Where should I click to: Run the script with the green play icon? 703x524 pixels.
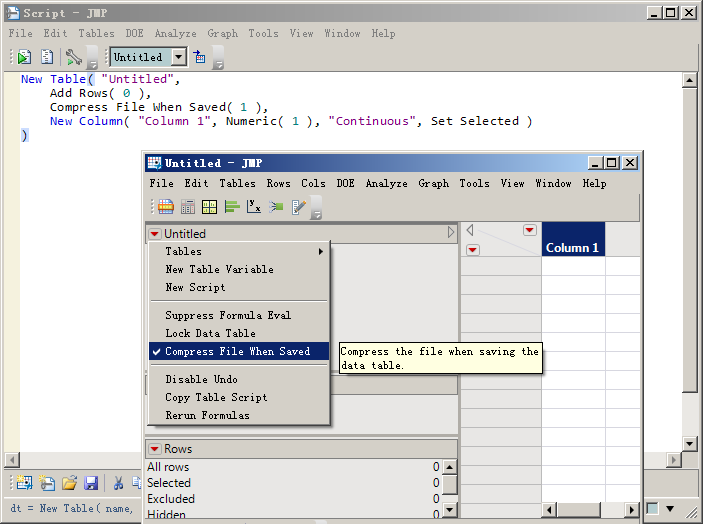pos(24,57)
